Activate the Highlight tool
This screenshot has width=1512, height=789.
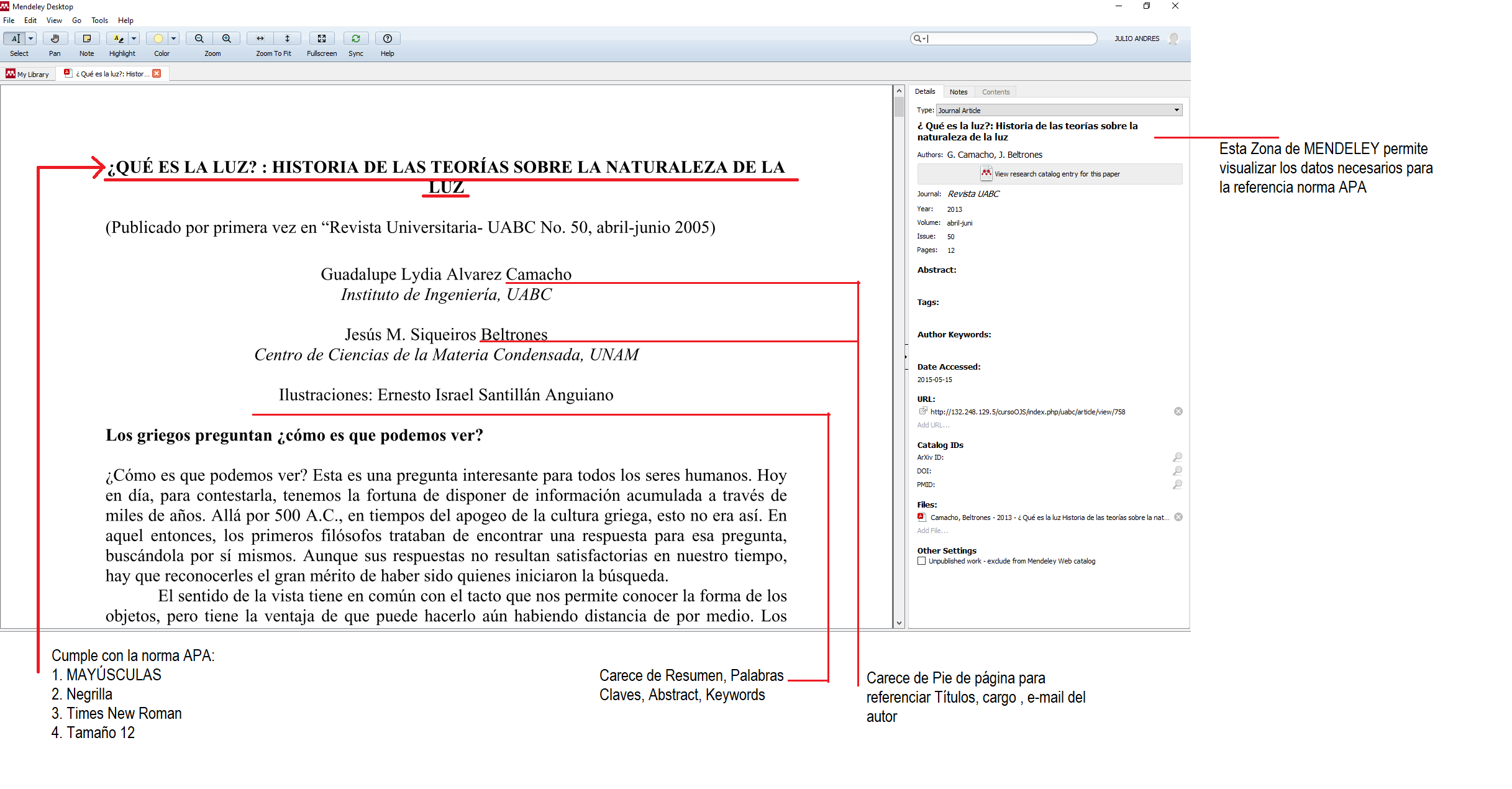(x=118, y=39)
